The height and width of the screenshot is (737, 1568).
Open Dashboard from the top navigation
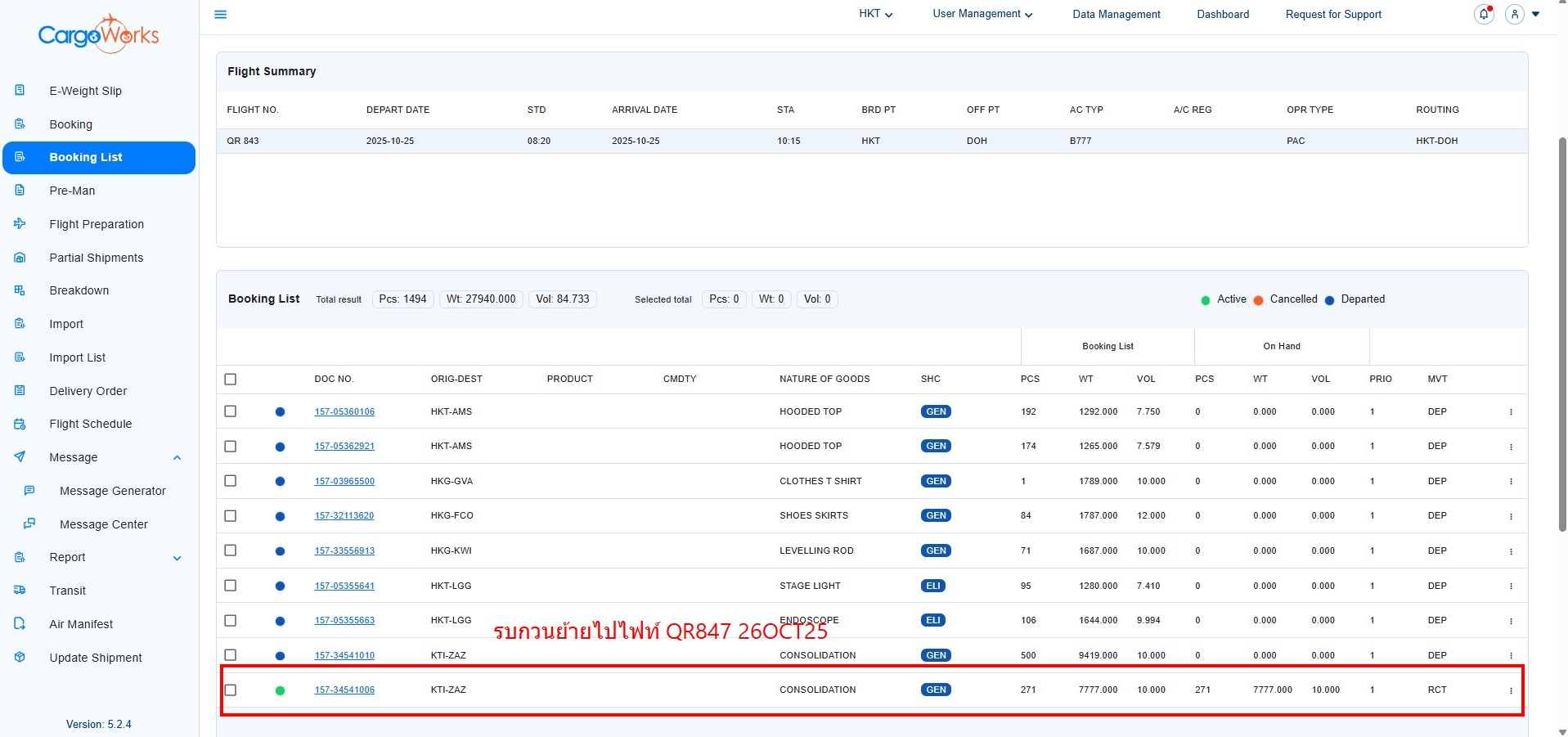(x=1222, y=14)
